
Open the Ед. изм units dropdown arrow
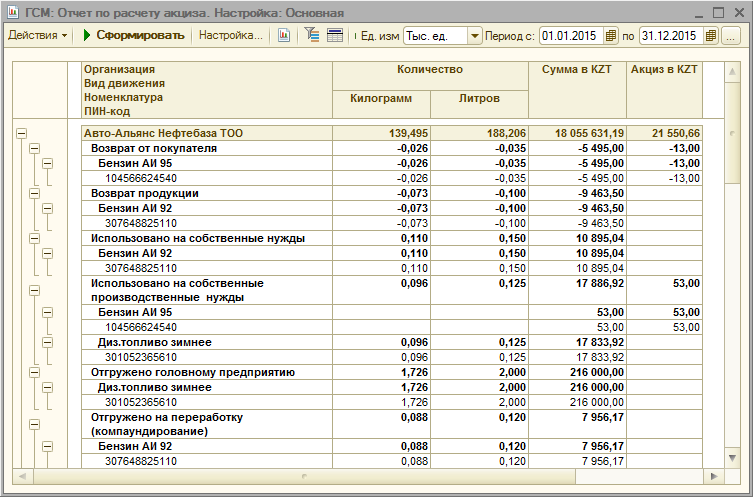[474, 36]
